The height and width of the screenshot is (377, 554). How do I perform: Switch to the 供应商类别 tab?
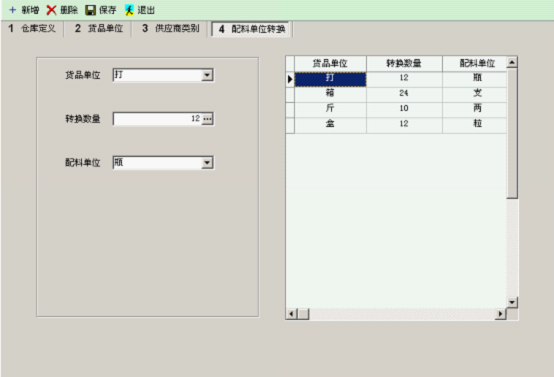click(170, 29)
